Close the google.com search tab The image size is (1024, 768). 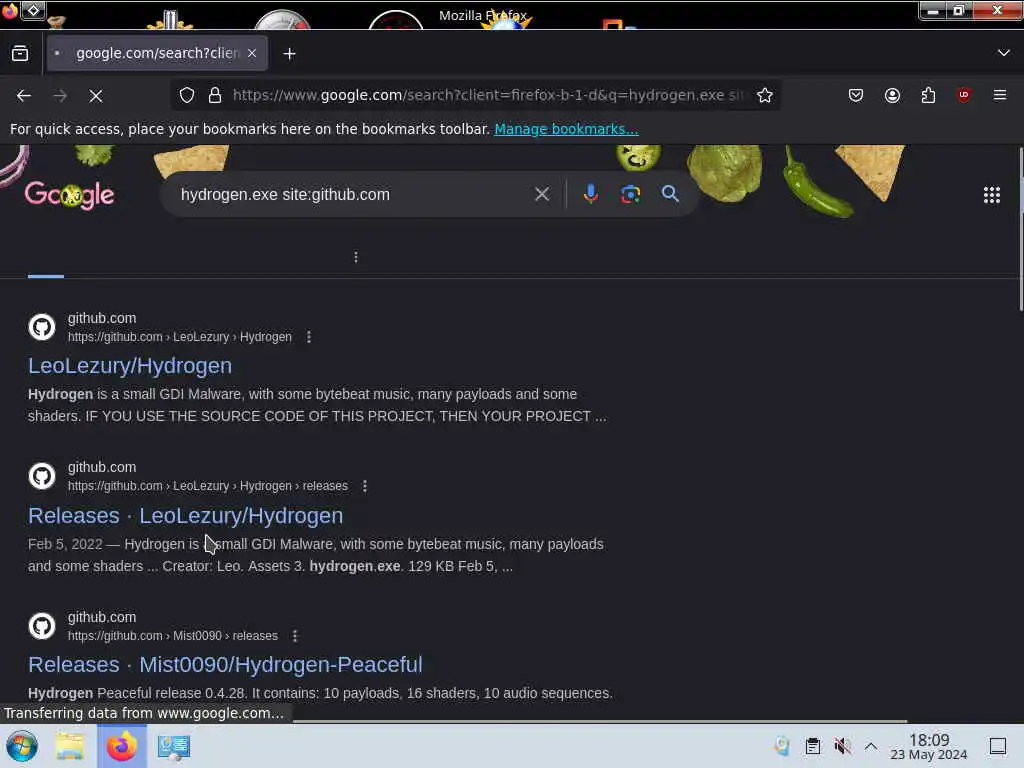(252, 53)
